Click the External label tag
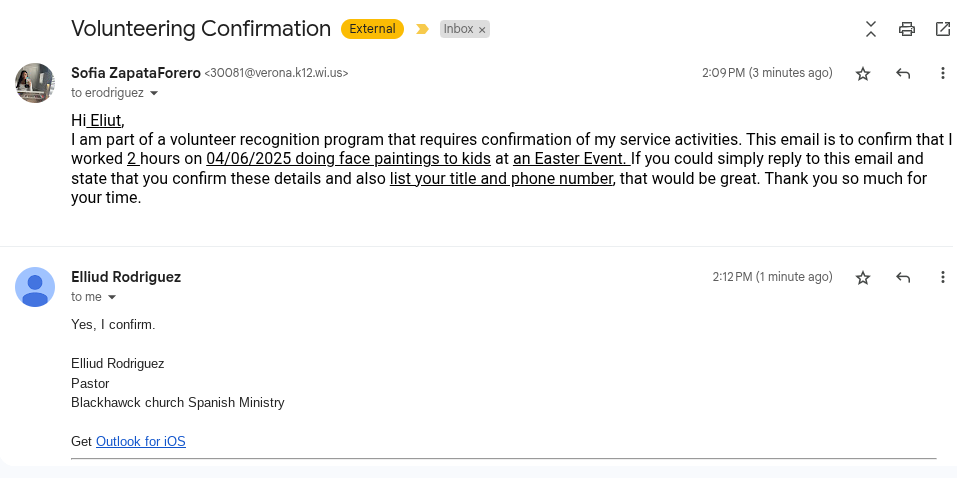This screenshot has width=957, height=478. pyautogui.click(x=372, y=29)
